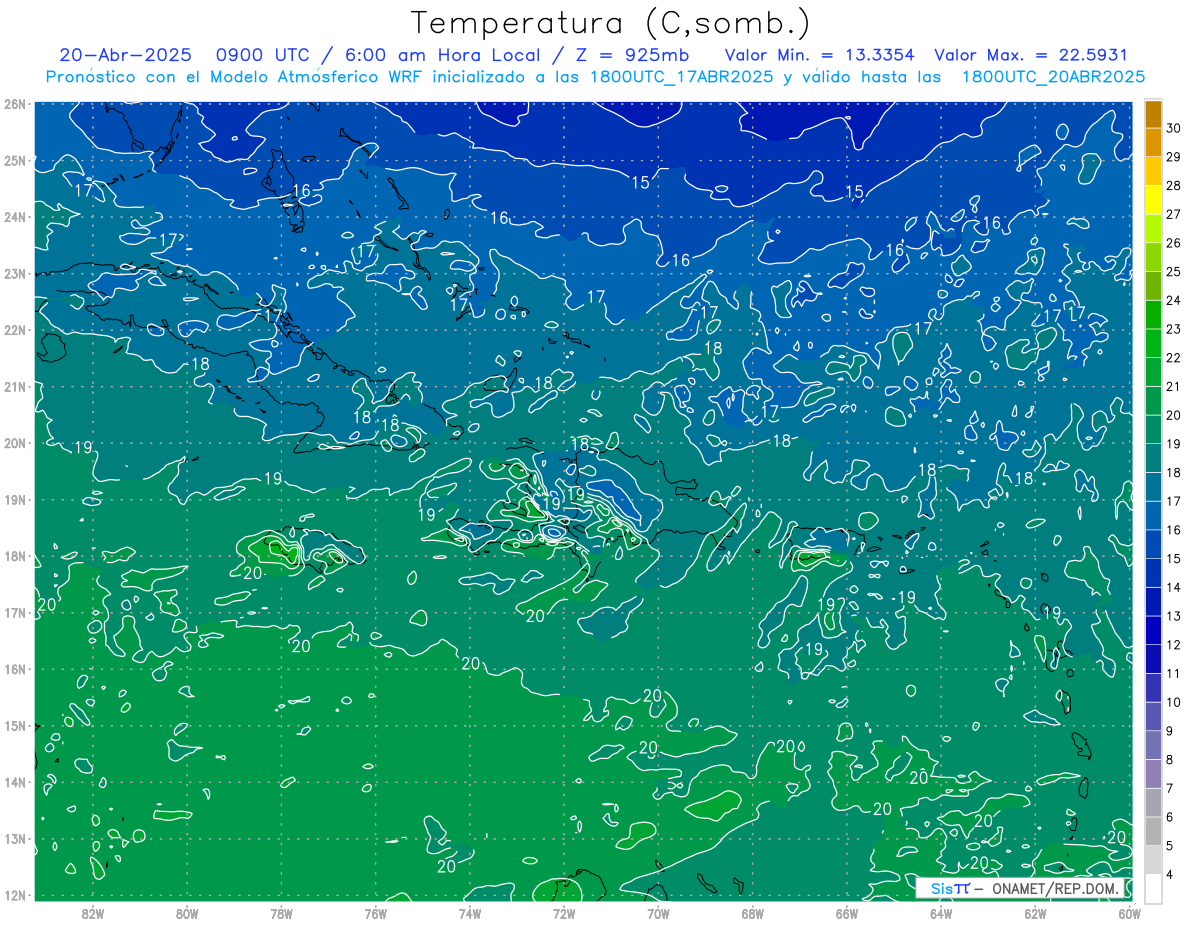Click the '76W' longitude axis label

coord(376,913)
